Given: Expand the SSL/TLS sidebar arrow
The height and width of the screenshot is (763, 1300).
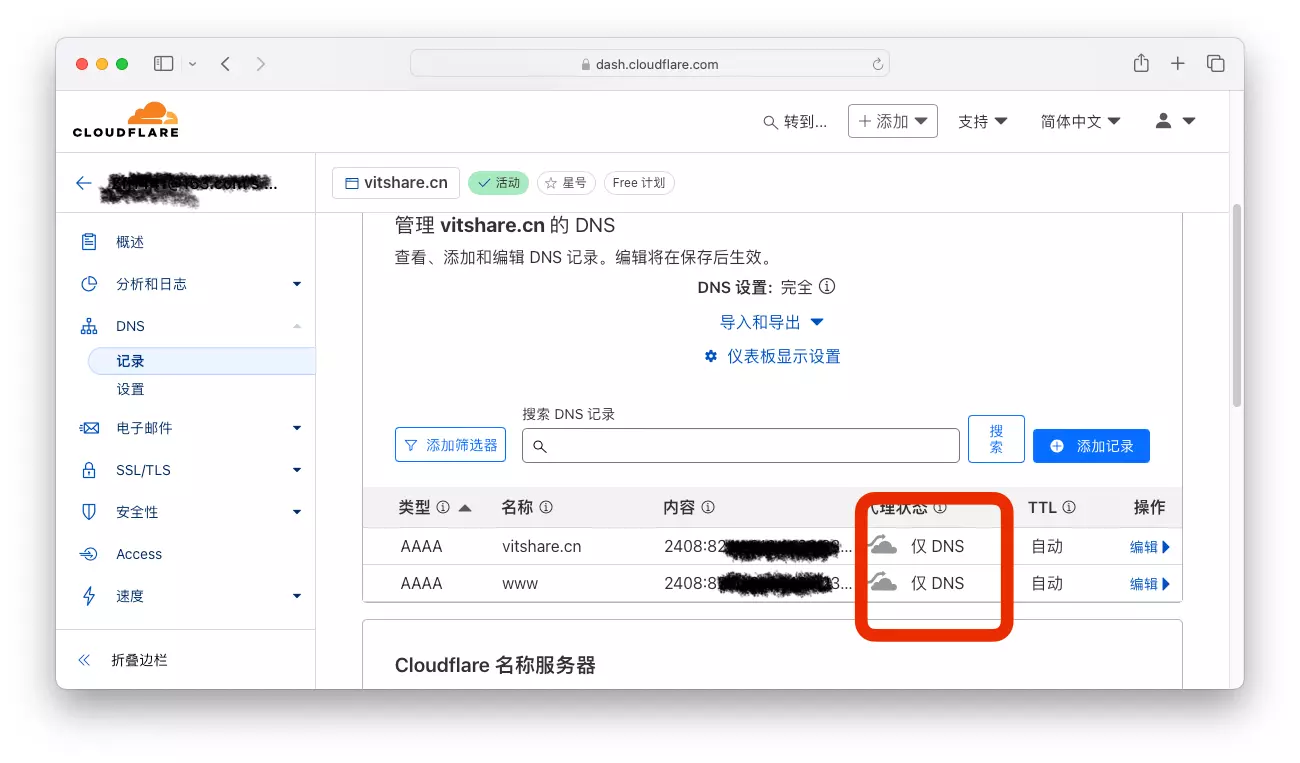Looking at the screenshot, I should coord(297,470).
